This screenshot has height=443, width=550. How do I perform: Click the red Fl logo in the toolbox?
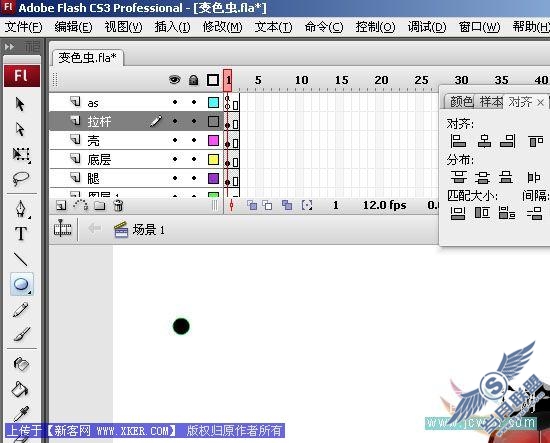(x=22, y=76)
